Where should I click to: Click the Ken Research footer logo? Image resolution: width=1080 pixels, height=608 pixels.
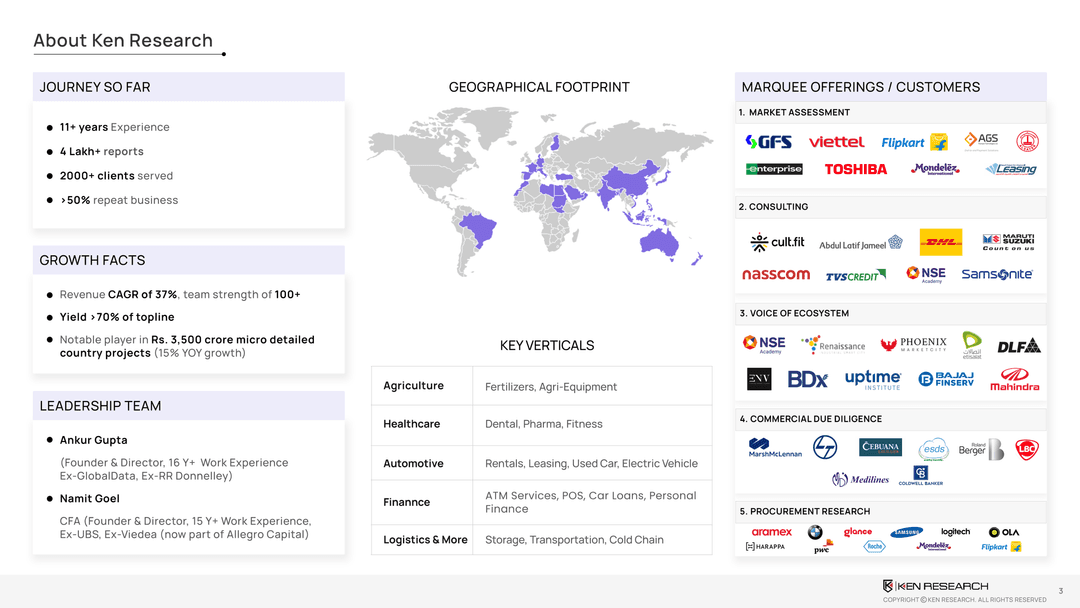click(x=935, y=585)
